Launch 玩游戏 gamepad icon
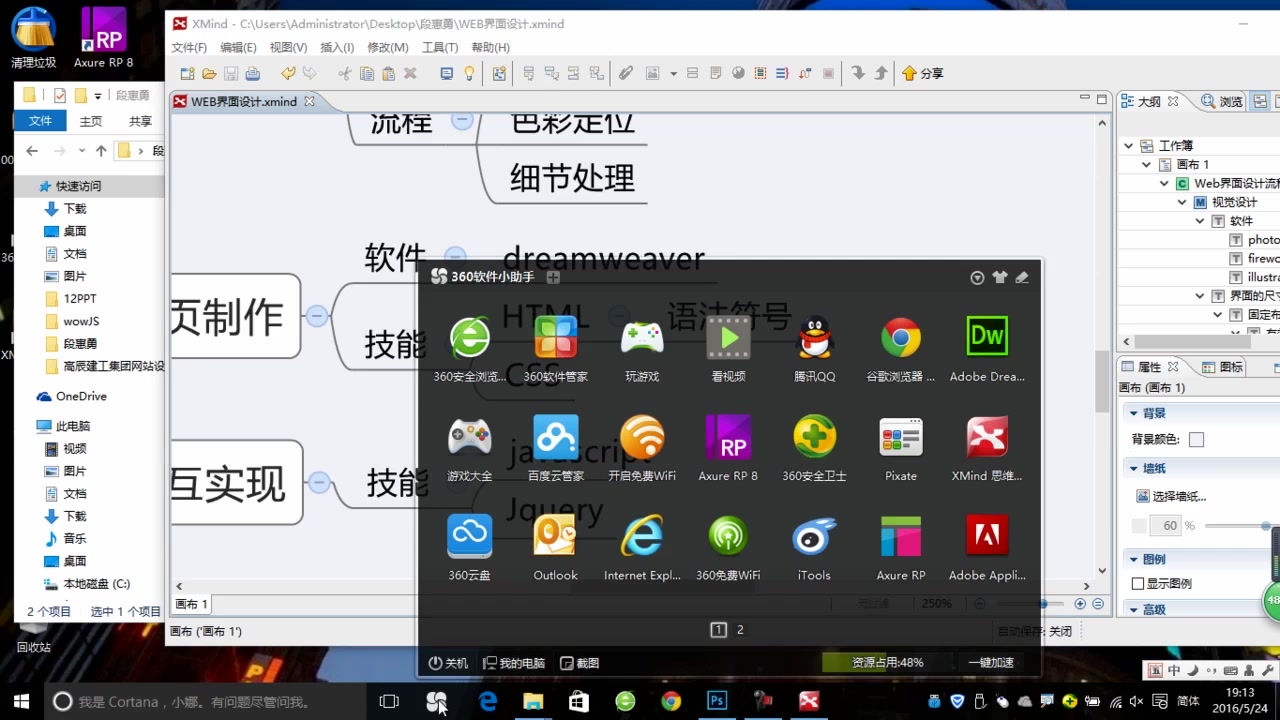 click(642, 348)
